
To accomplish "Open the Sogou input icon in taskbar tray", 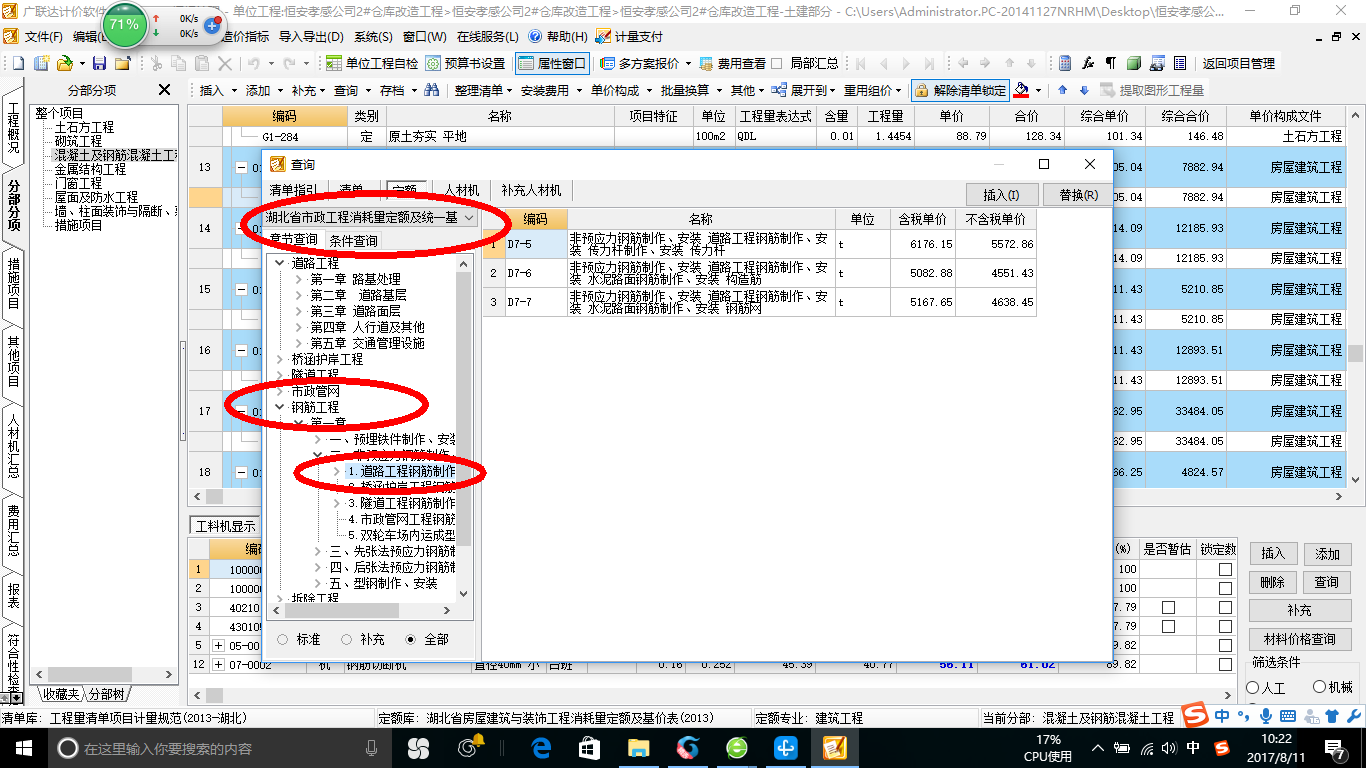I will pos(1221,748).
